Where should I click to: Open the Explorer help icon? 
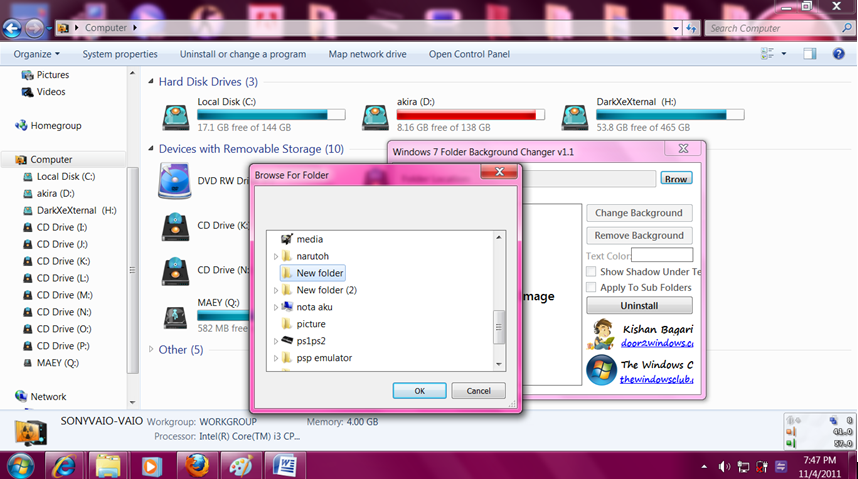tap(838, 54)
